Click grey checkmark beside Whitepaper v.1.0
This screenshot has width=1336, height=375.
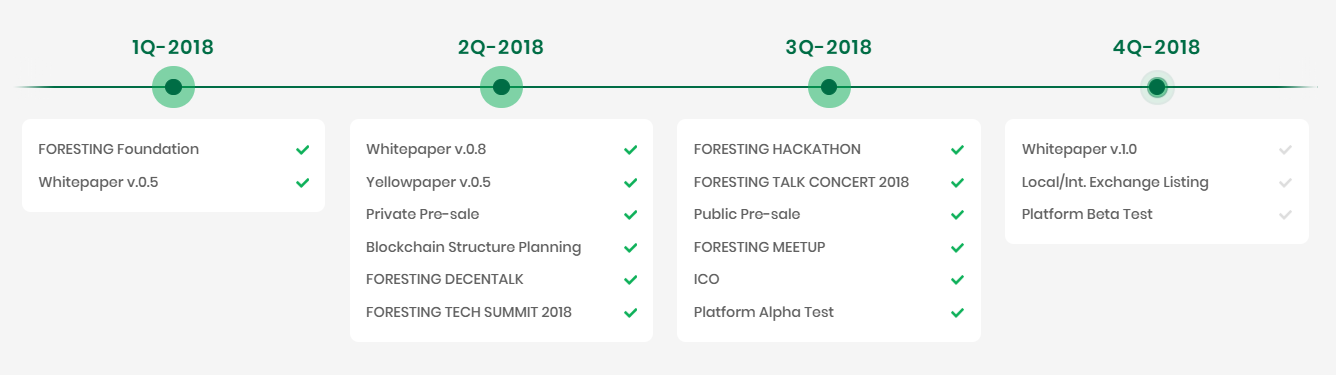point(1285,150)
